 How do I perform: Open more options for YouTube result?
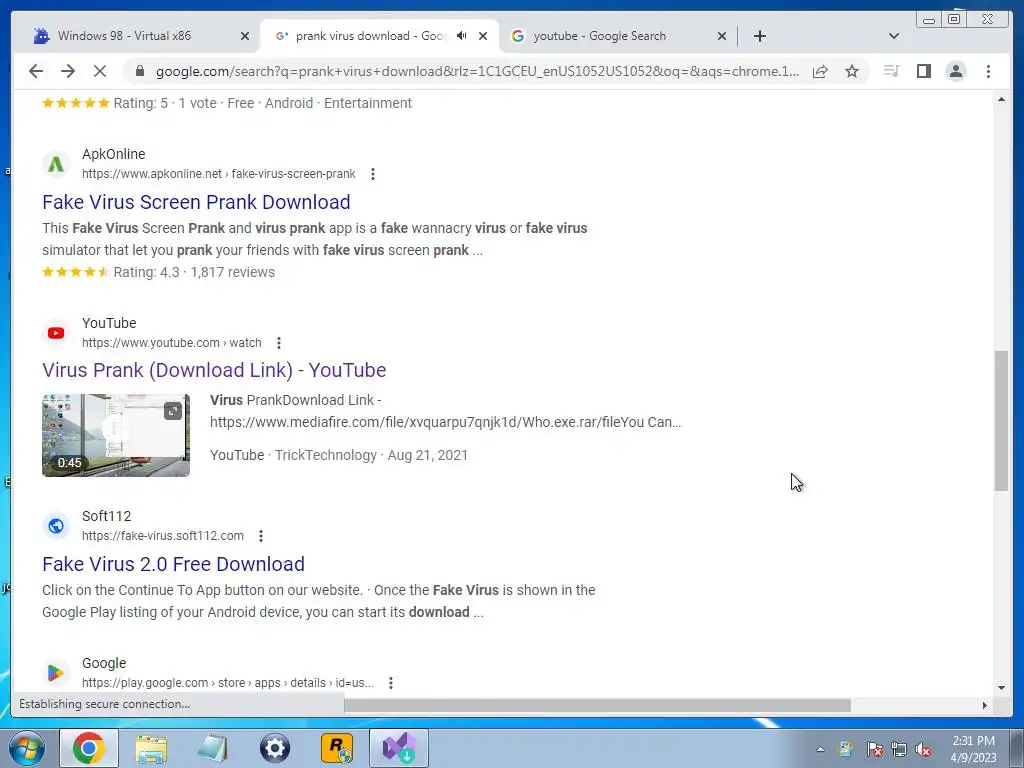[x=279, y=343]
